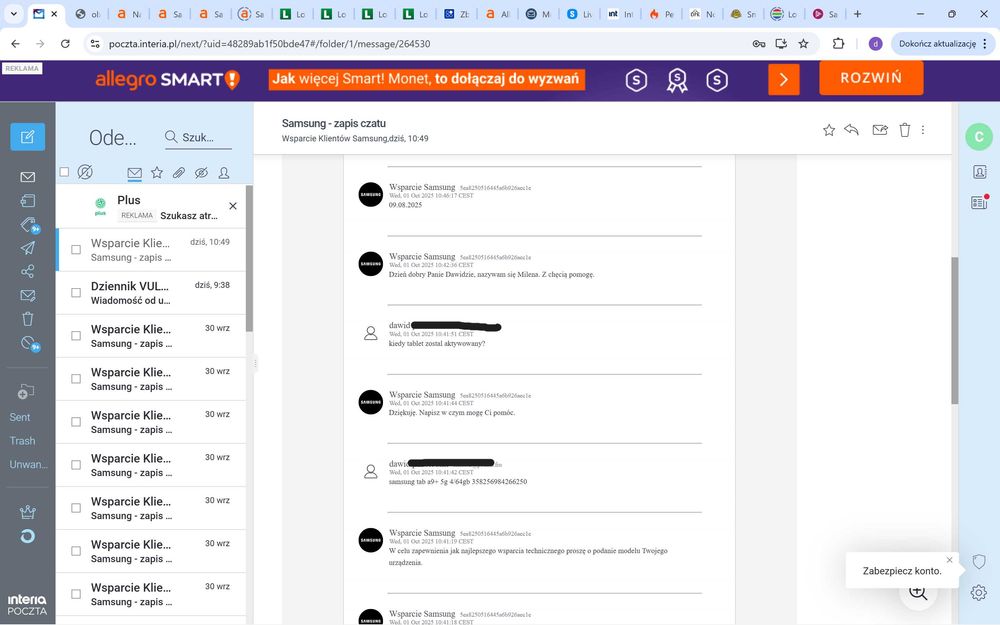Tick the select-all messages checkbox
Screen dimensions: 1000x625
coord(64,172)
